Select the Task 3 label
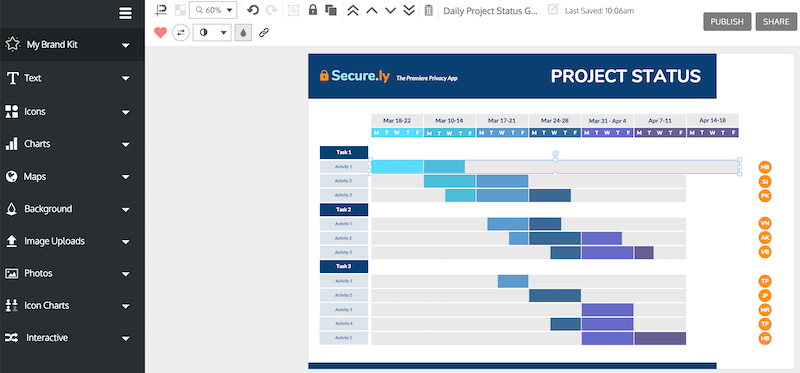The height and width of the screenshot is (373, 800). 344,266
